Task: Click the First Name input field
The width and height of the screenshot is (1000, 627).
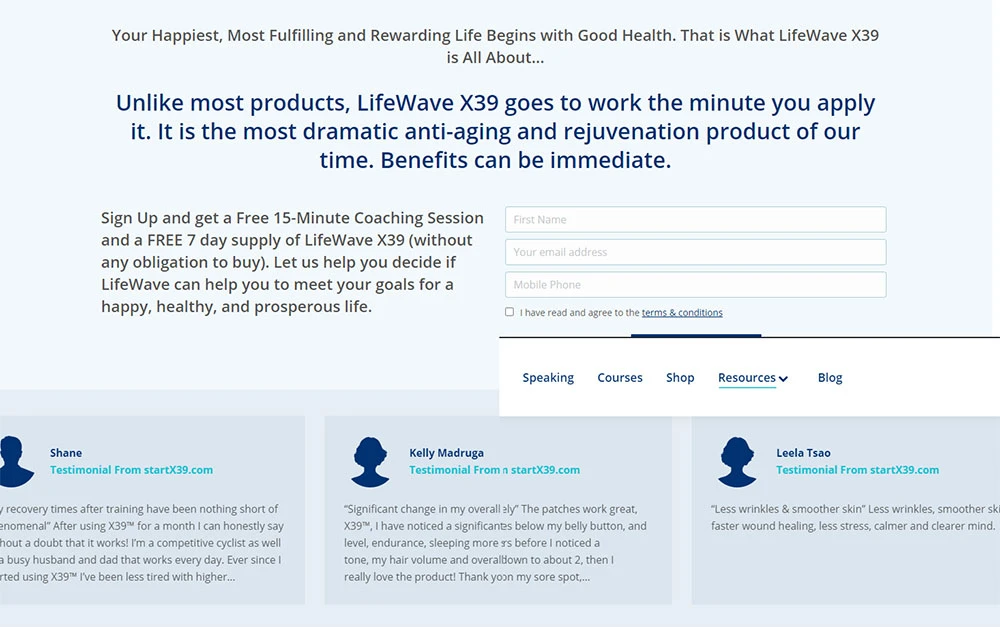Action: point(695,219)
